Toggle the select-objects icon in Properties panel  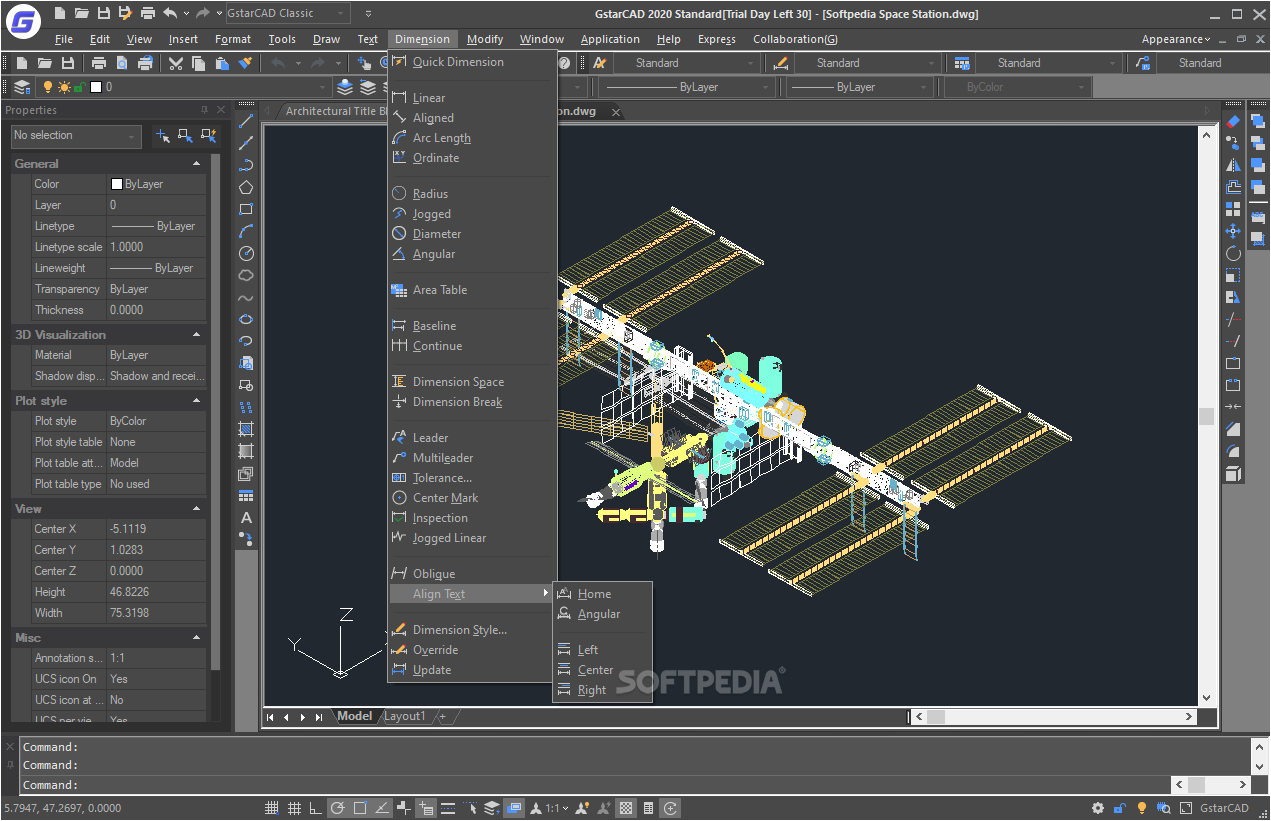click(x=185, y=136)
